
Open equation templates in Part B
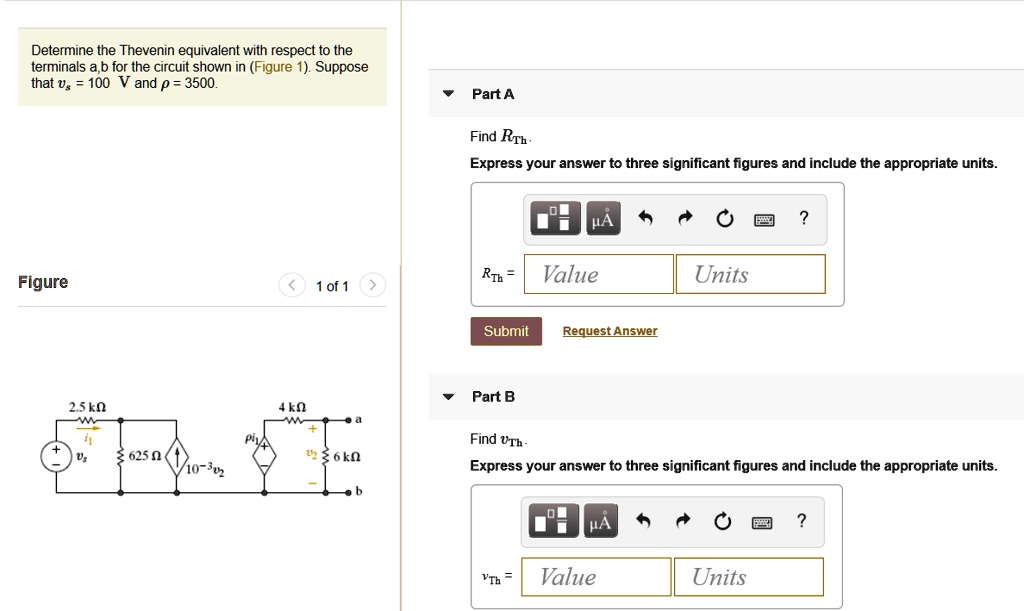click(554, 521)
